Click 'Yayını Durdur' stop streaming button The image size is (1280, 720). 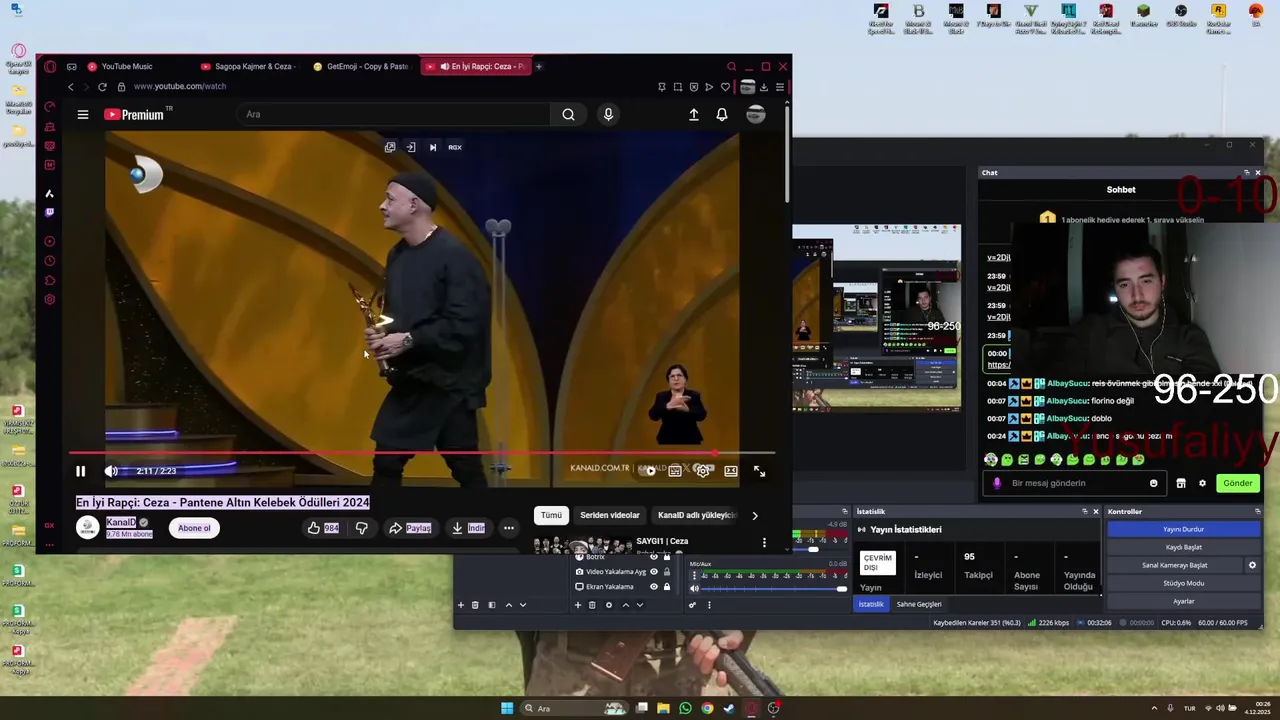[x=1183, y=529]
